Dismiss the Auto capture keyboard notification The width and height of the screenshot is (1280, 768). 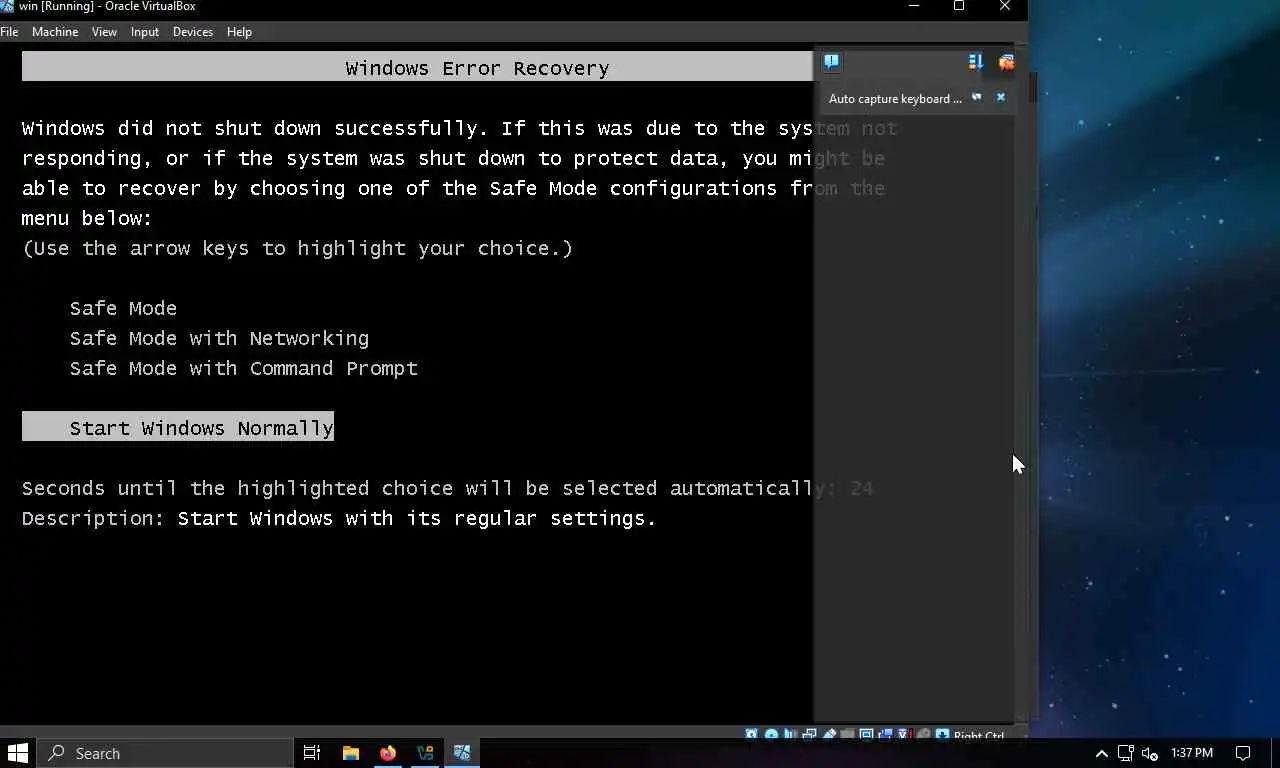(1001, 97)
